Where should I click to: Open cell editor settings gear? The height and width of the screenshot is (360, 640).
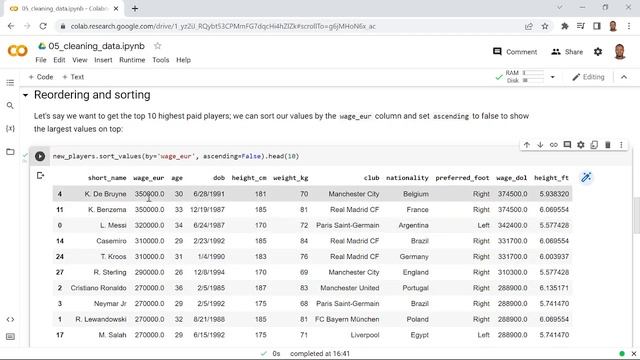click(x=580, y=145)
